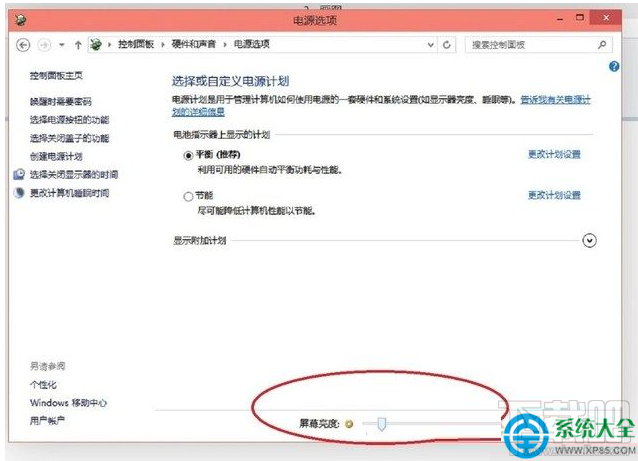Click the Forward navigation arrow
Image resolution: width=638 pixels, height=461 pixels.
[44, 45]
